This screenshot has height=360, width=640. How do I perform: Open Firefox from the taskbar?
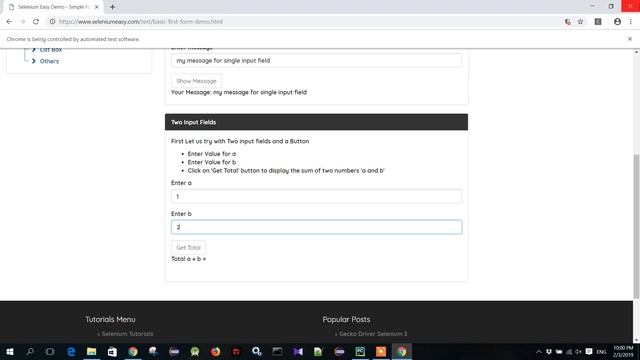pyautogui.click(x=216, y=351)
